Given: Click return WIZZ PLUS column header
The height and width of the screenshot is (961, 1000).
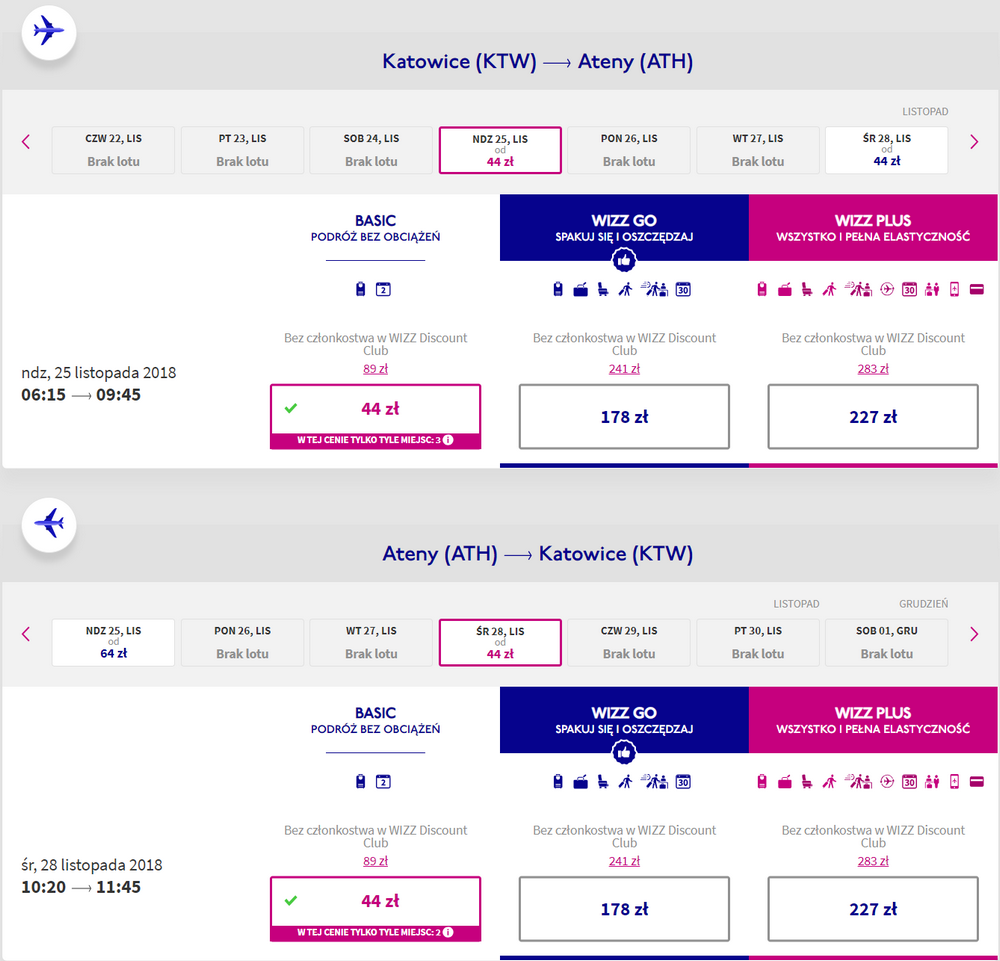Looking at the screenshot, I should 872,720.
